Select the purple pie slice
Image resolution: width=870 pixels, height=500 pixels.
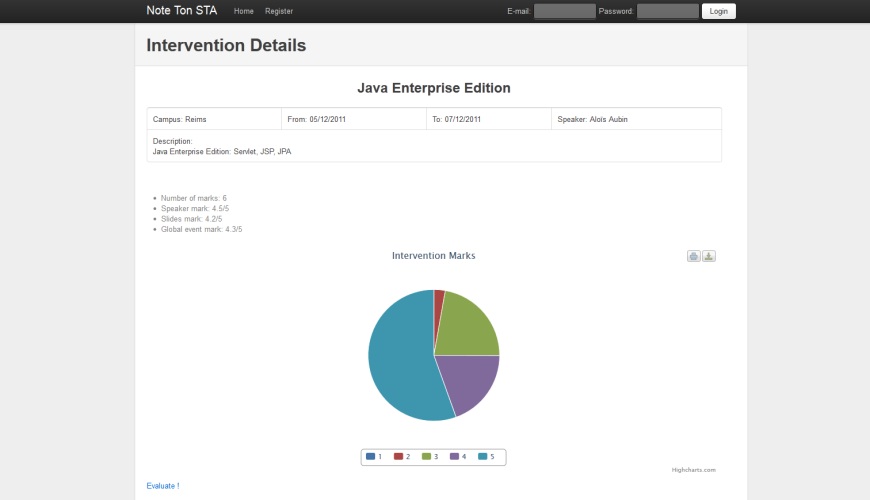pos(469,380)
